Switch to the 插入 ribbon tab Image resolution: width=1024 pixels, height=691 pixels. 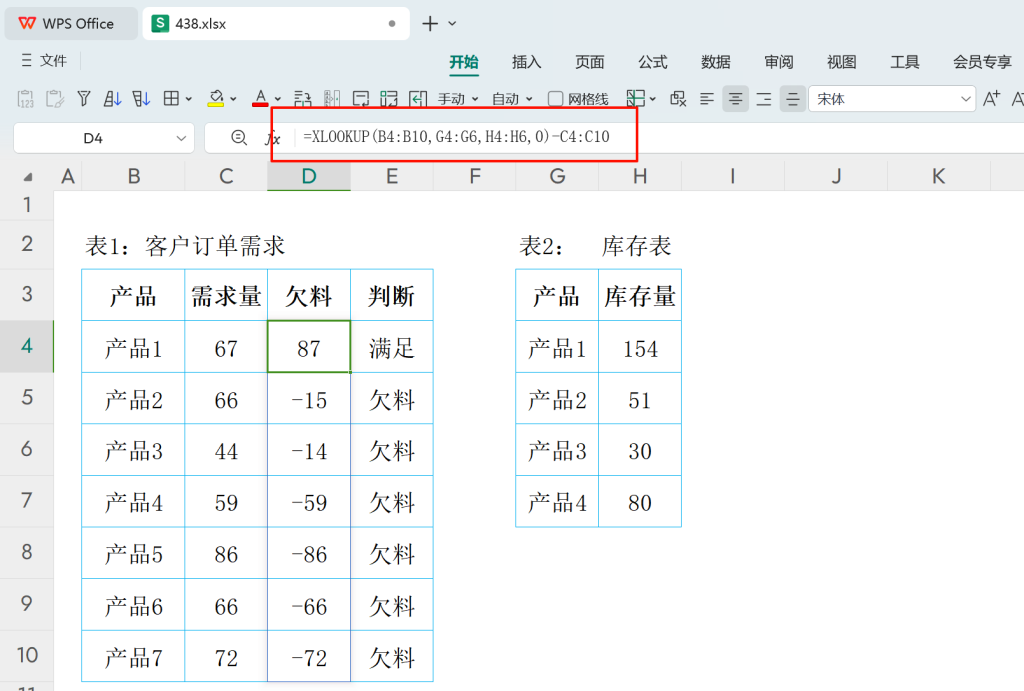click(527, 62)
